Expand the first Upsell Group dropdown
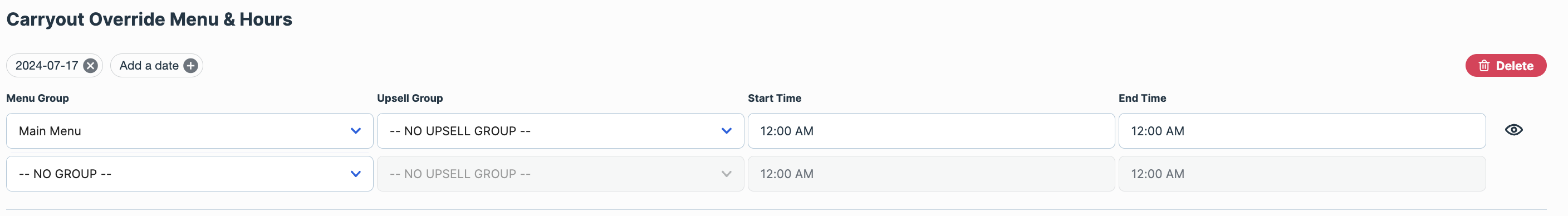Image resolution: width=1568 pixels, height=216 pixels. 560,131
